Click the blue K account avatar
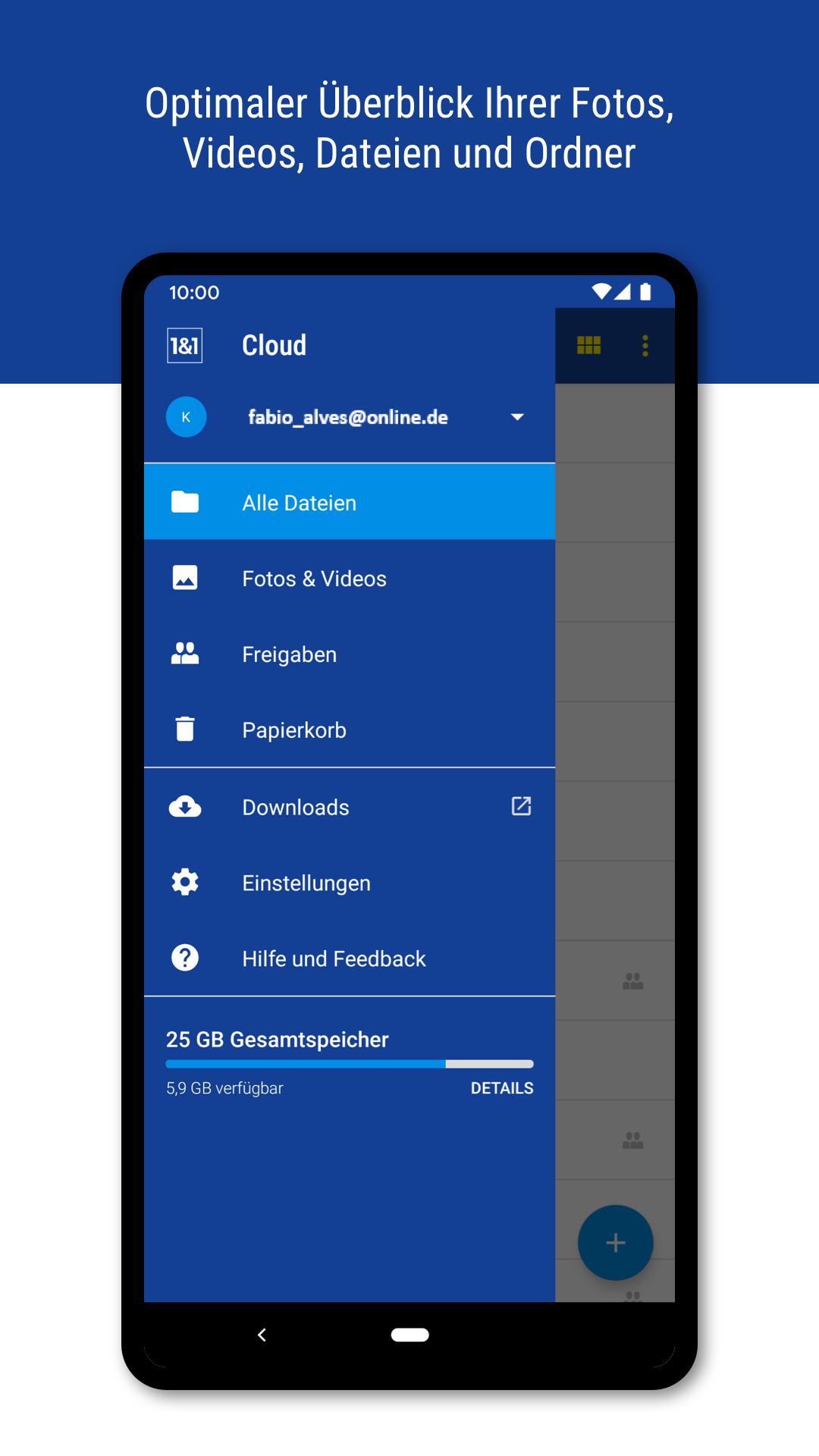The width and height of the screenshot is (819, 1456). coord(186,417)
